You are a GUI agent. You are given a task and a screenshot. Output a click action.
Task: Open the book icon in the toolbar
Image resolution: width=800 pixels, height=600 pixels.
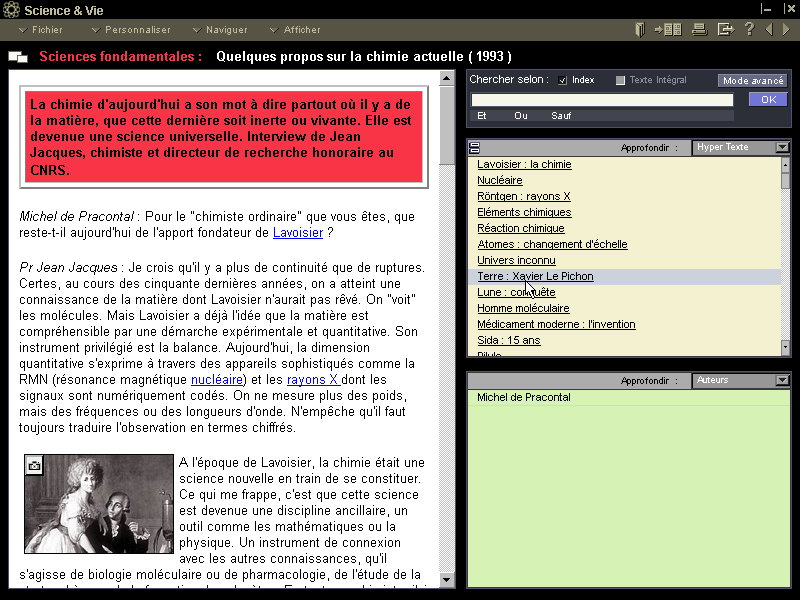pos(640,30)
